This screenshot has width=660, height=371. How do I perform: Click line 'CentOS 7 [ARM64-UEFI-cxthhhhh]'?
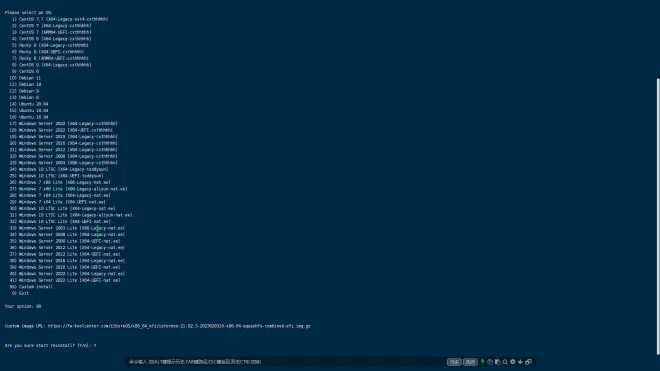[x=52, y=32]
